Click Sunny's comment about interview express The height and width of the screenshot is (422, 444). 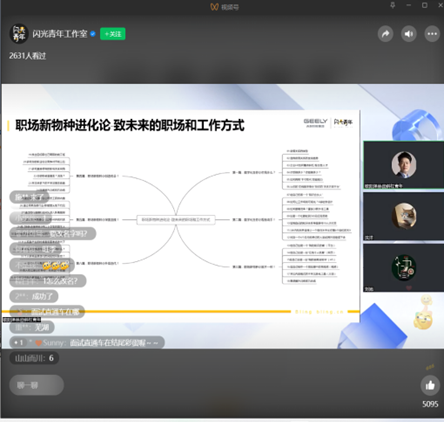pos(87,343)
